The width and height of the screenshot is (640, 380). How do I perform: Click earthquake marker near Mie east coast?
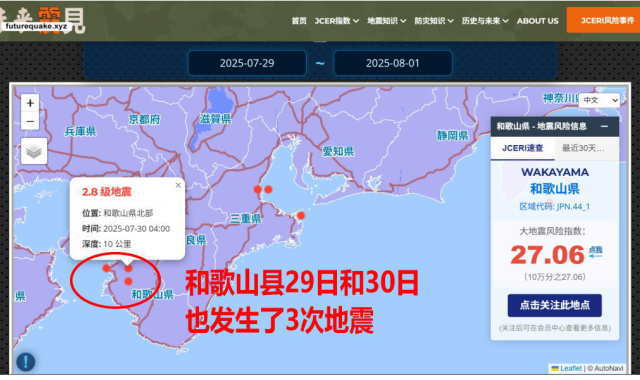click(301, 216)
